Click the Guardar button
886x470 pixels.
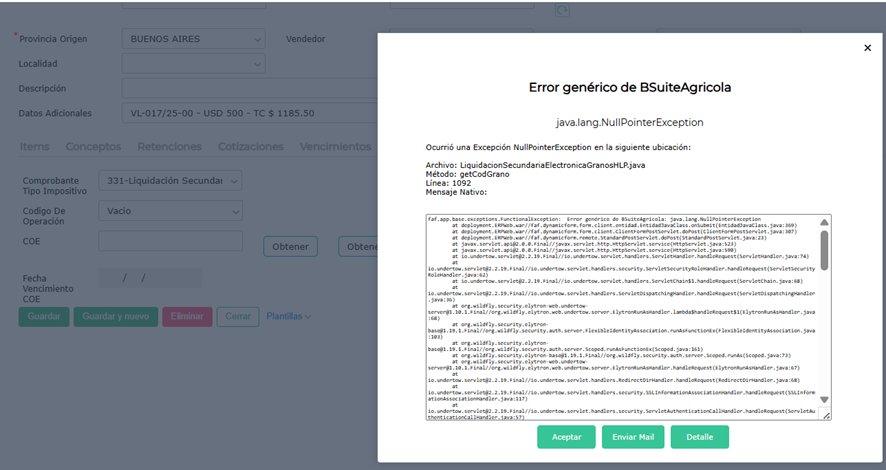44,316
